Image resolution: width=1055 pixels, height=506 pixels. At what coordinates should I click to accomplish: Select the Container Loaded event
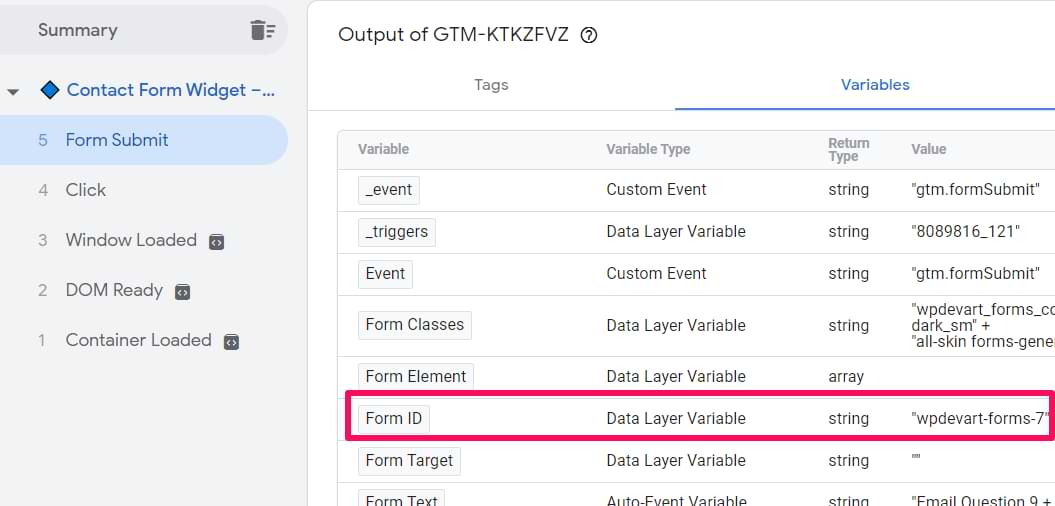point(138,340)
